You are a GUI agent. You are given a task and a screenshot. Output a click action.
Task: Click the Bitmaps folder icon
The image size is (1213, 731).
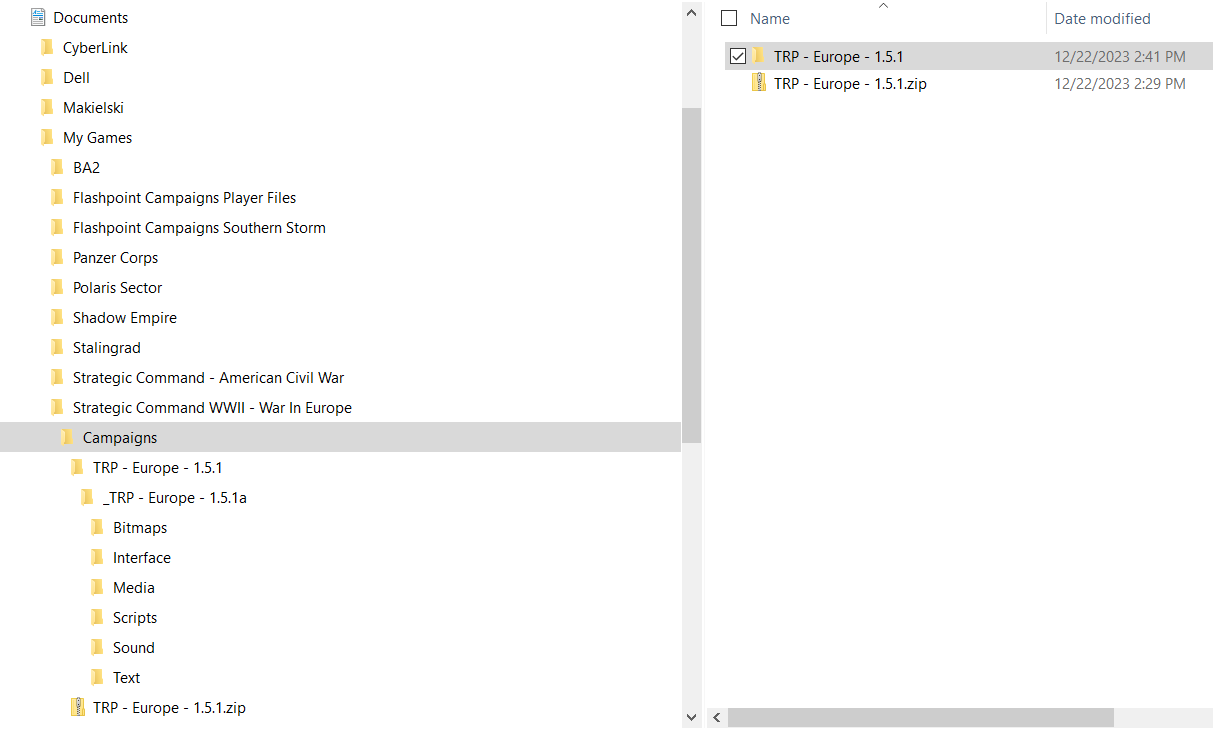[97, 527]
